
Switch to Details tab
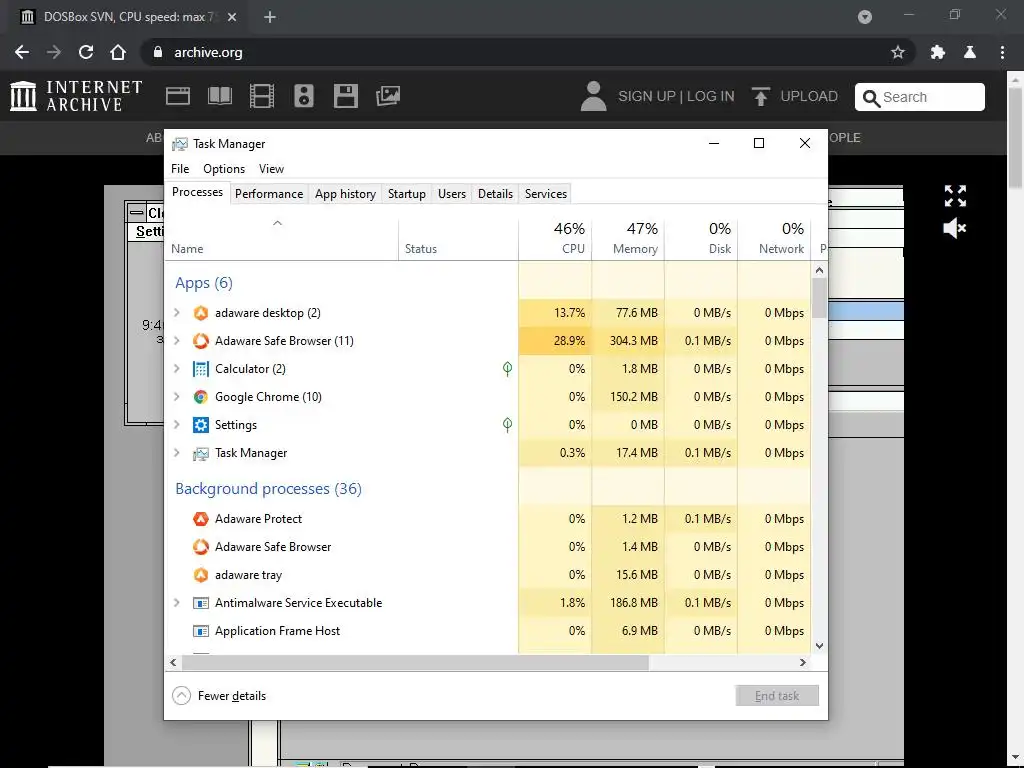tap(495, 194)
